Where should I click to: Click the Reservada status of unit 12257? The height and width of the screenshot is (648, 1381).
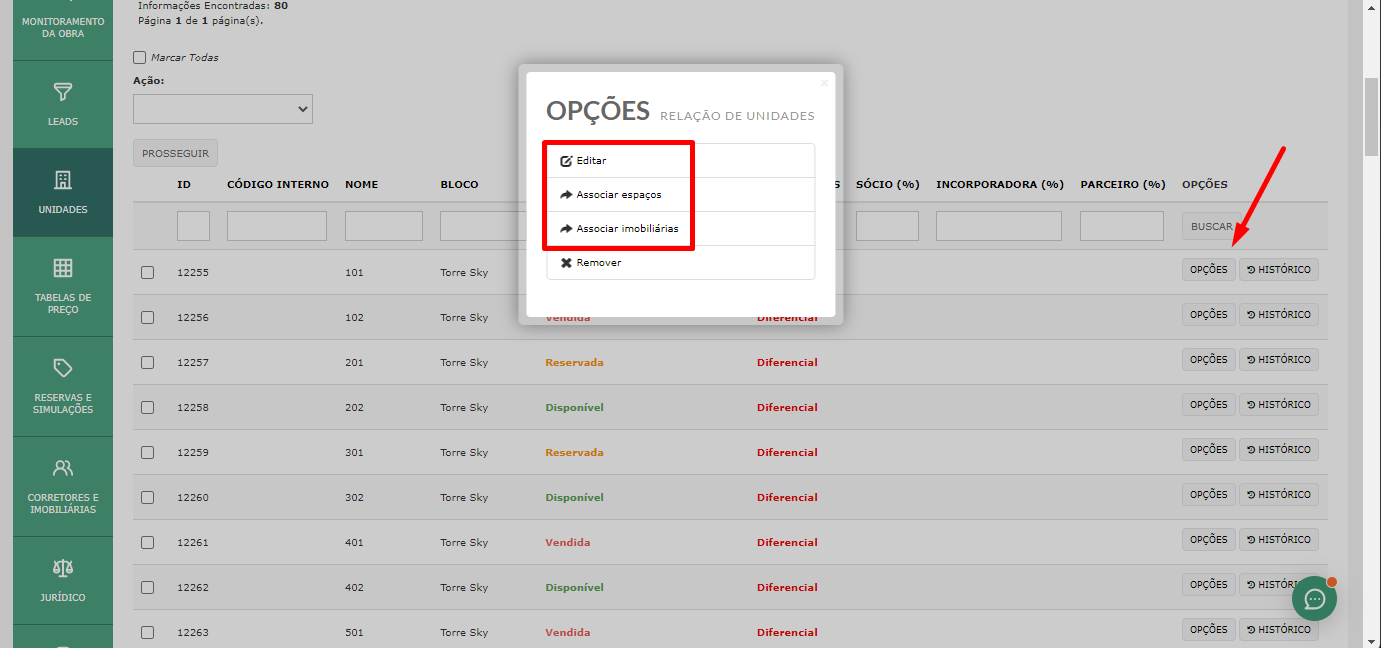click(x=574, y=362)
